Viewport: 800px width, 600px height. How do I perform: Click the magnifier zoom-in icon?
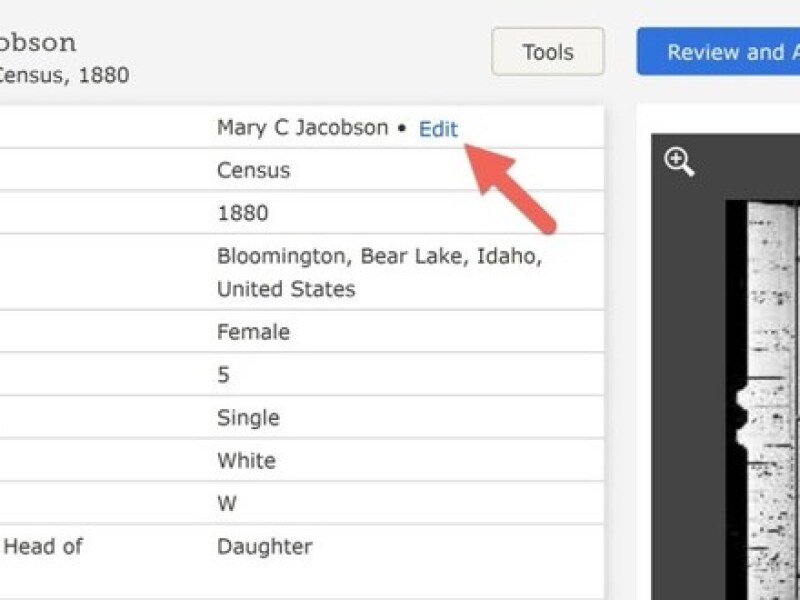pyautogui.click(x=680, y=162)
